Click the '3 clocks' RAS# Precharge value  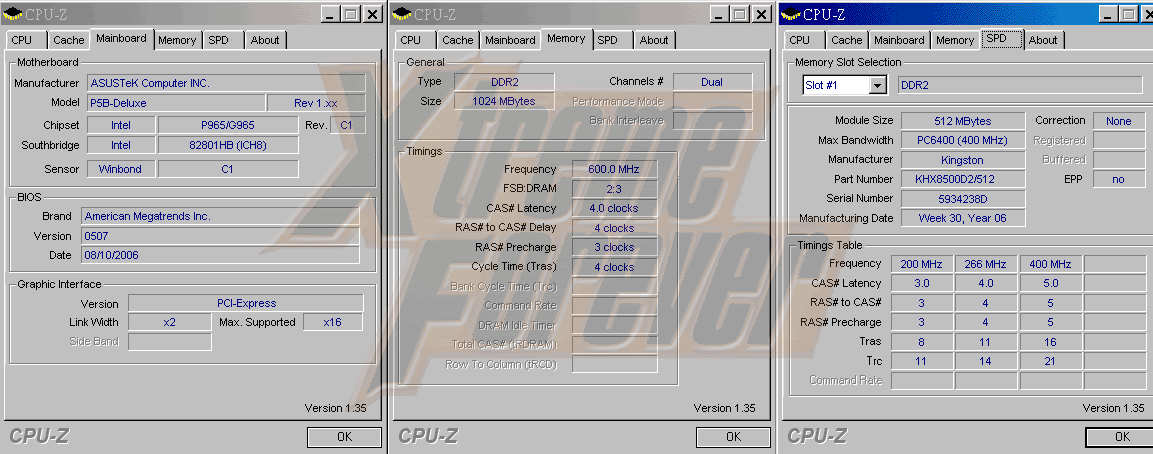[x=614, y=247]
